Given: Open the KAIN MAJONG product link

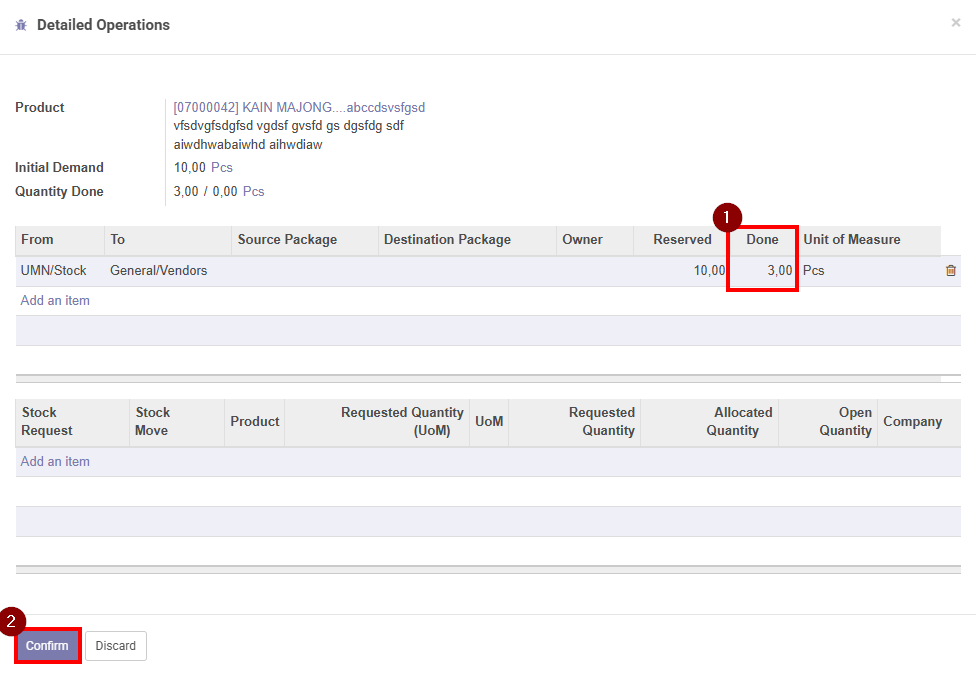Looking at the screenshot, I should point(299,107).
